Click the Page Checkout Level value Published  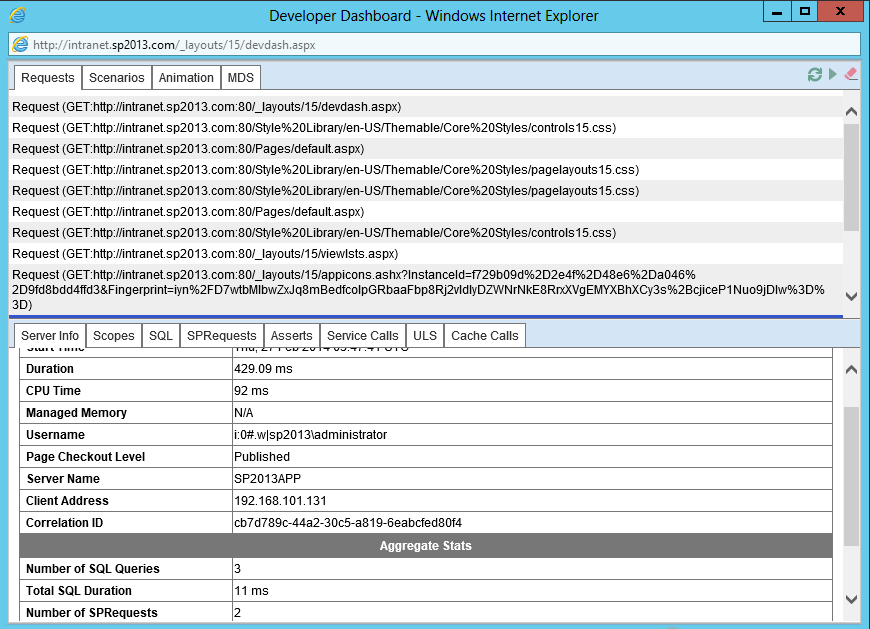(x=262, y=456)
